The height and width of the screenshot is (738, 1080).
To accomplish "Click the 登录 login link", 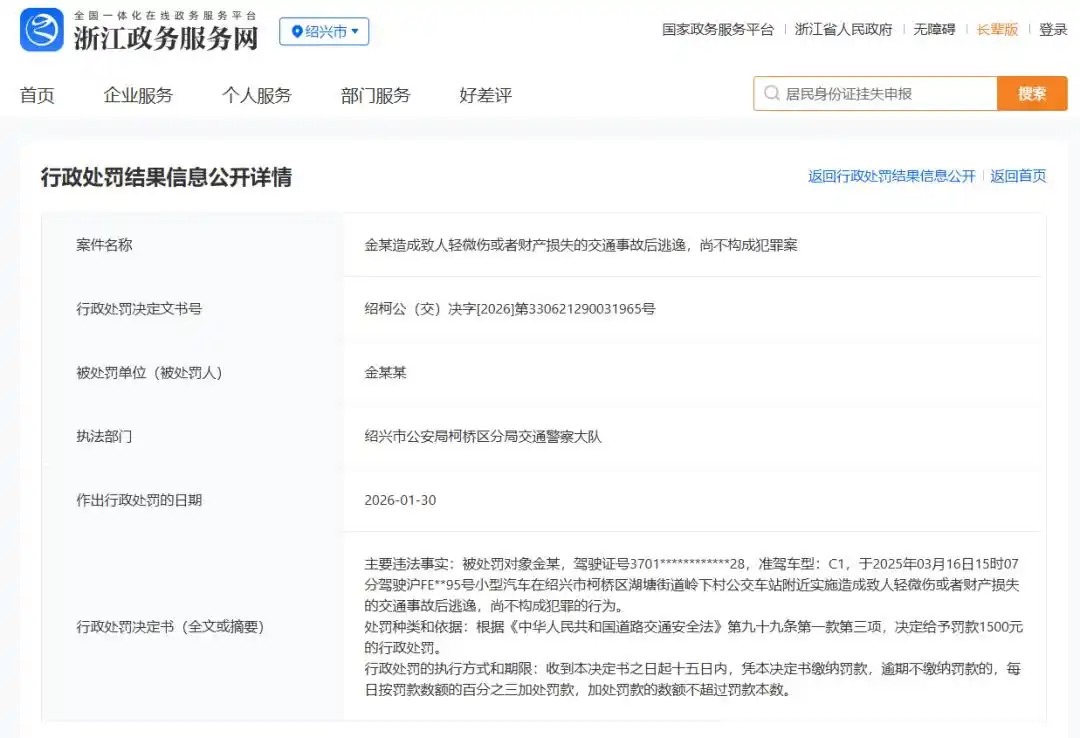I will (x=1053, y=30).
